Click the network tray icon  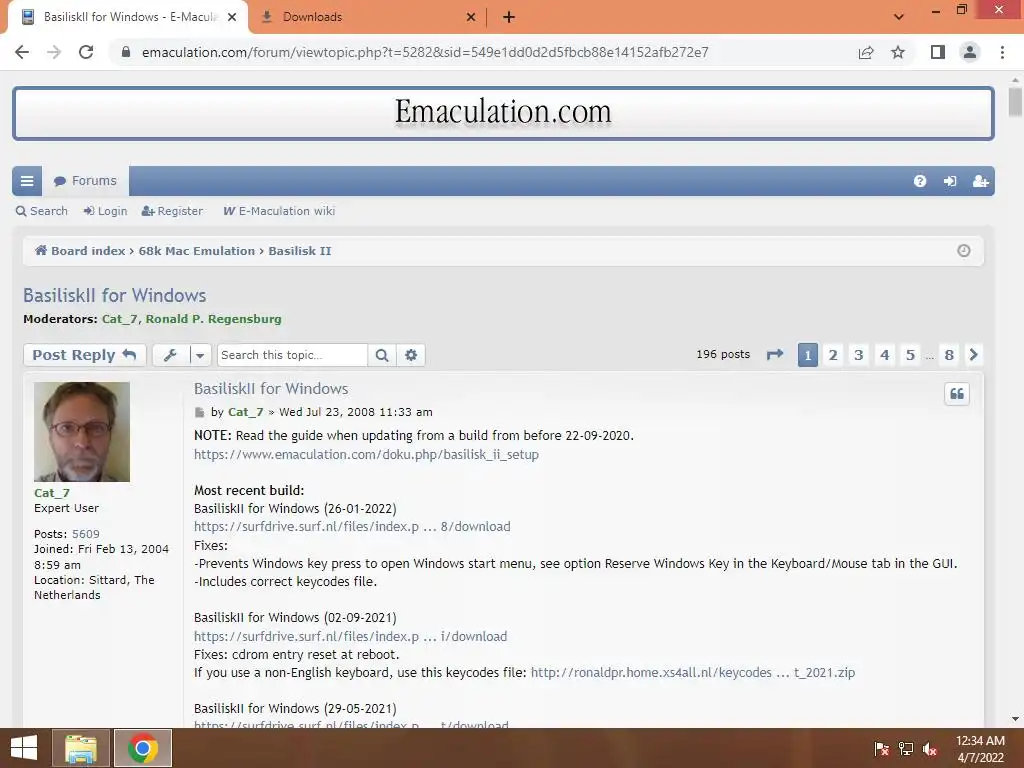[906, 749]
